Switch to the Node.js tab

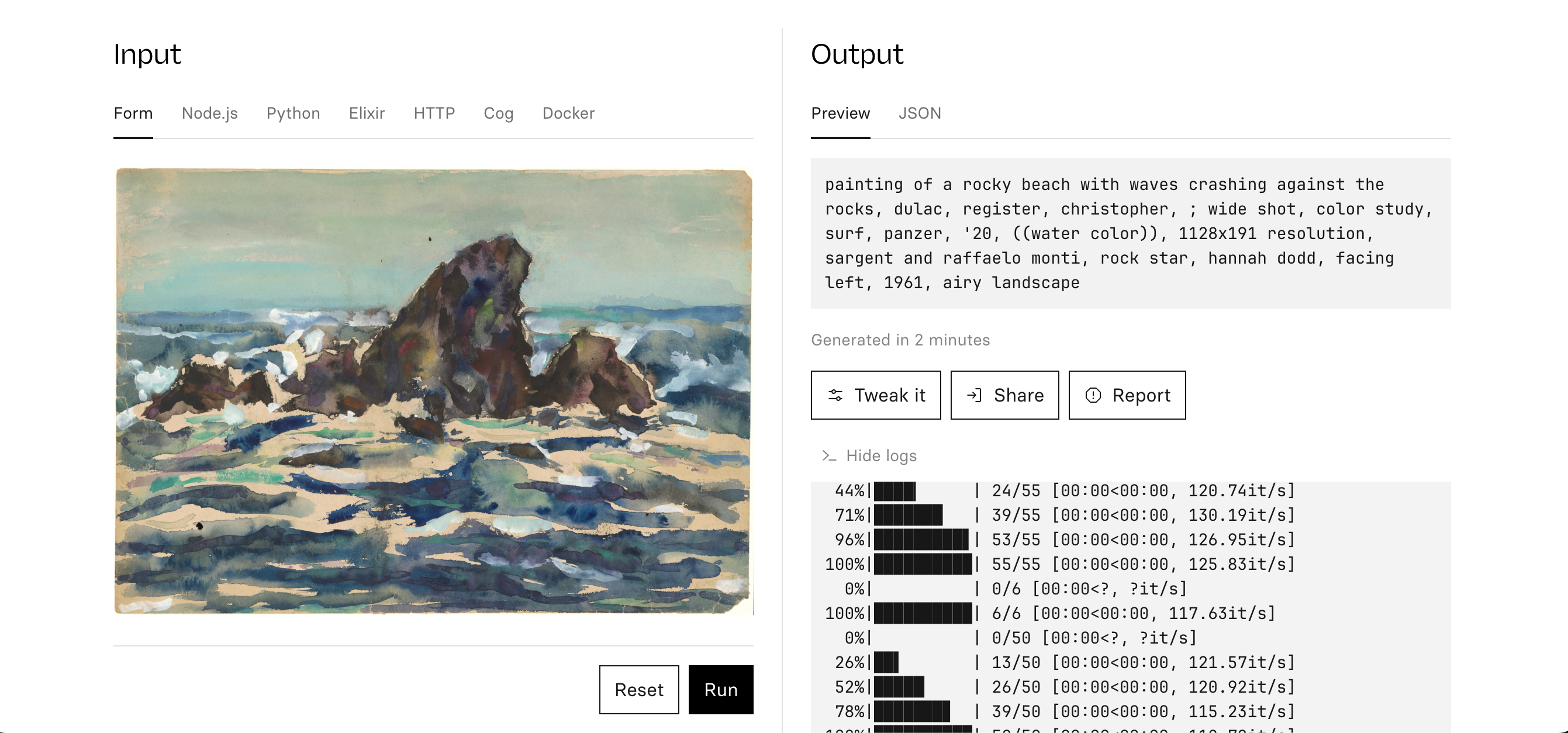point(209,113)
